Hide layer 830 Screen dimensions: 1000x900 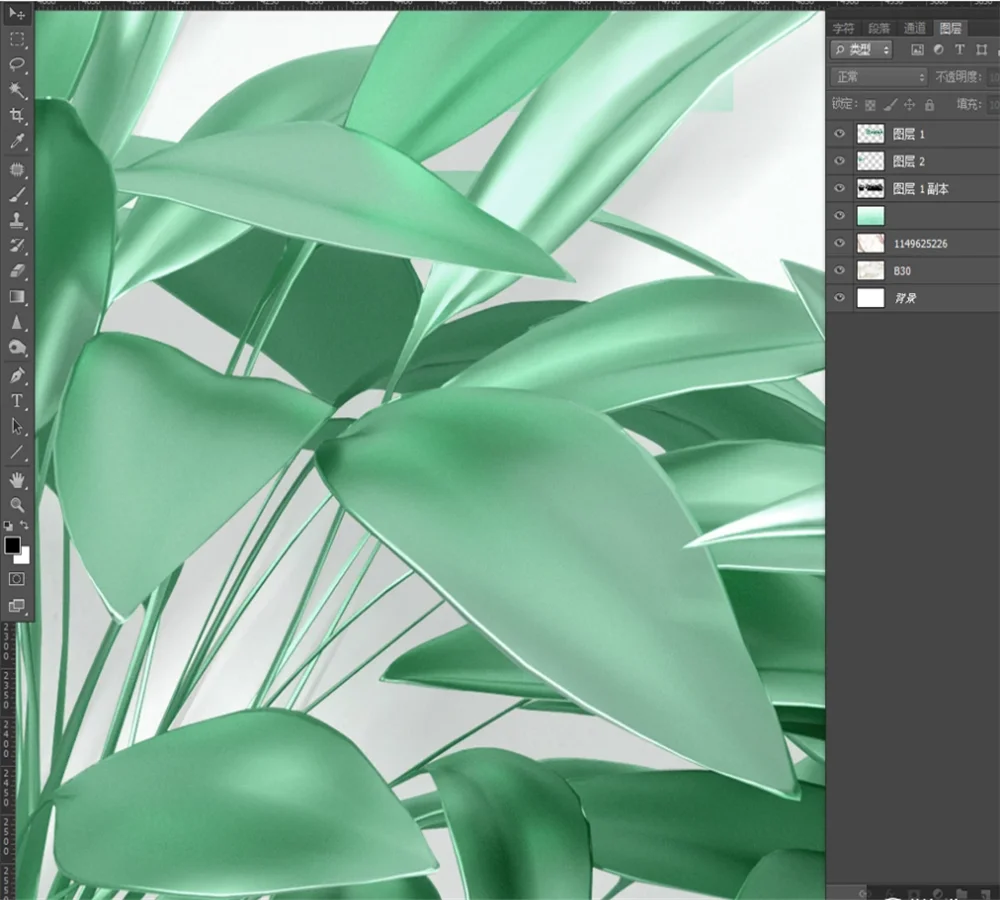pos(839,270)
